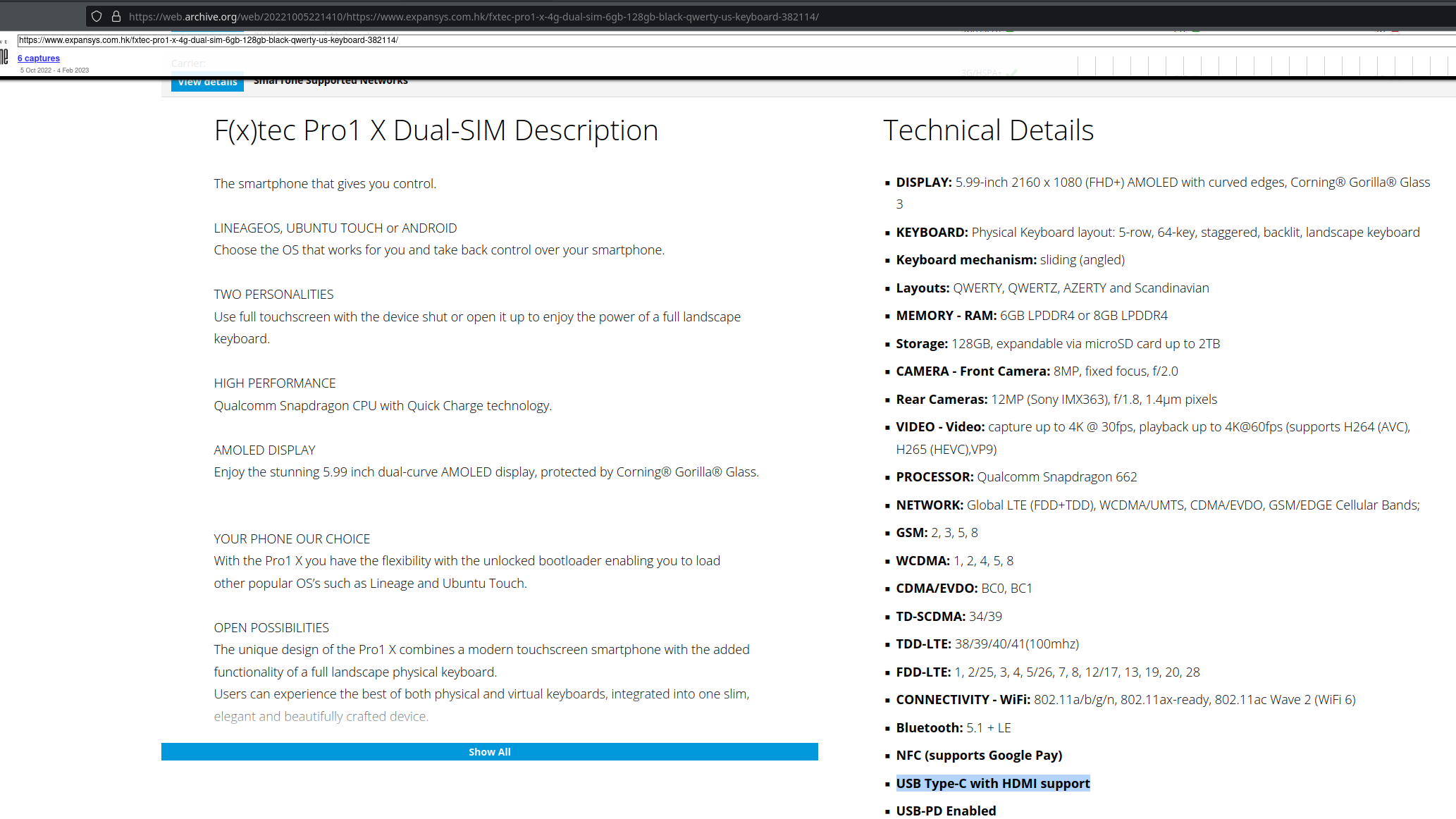Click the DISPLAY spec list item

[x=1162, y=183]
